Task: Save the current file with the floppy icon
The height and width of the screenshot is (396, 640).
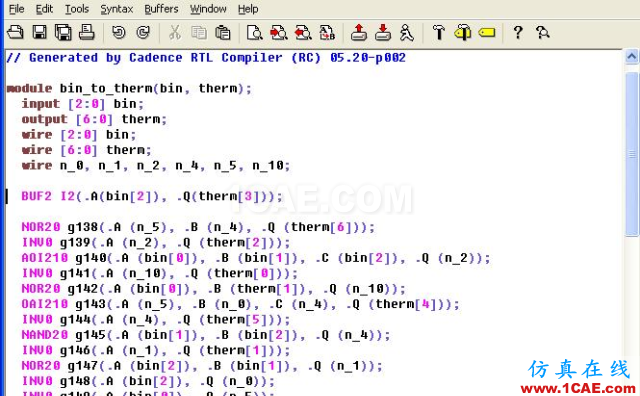Action: click(40, 32)
